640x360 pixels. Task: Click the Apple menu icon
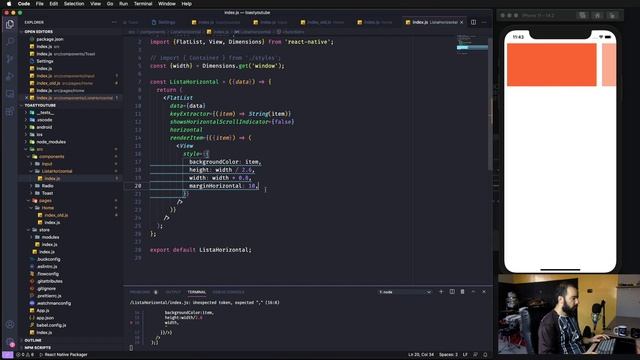pyautogui.click(x=9, y=4)
